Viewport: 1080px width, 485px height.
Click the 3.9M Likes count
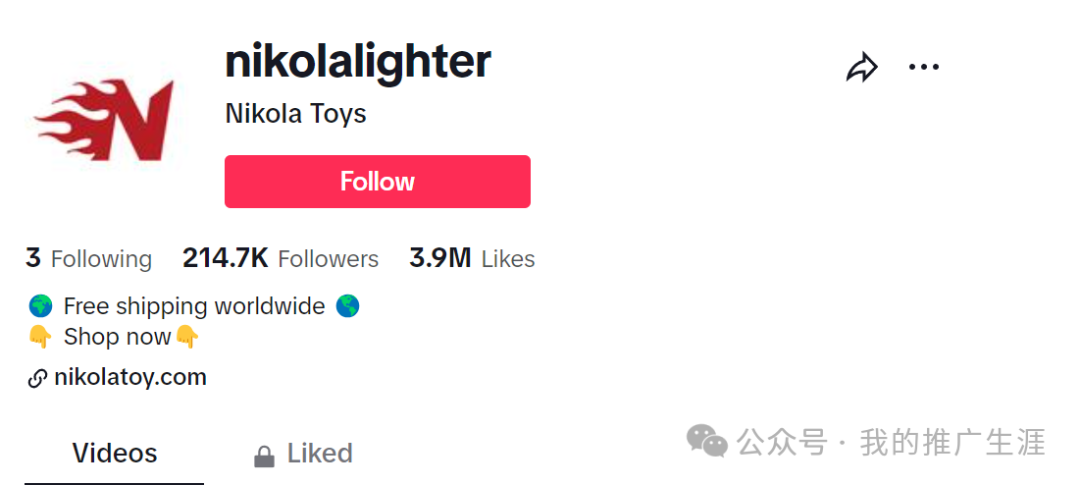(x=472, y=258)
